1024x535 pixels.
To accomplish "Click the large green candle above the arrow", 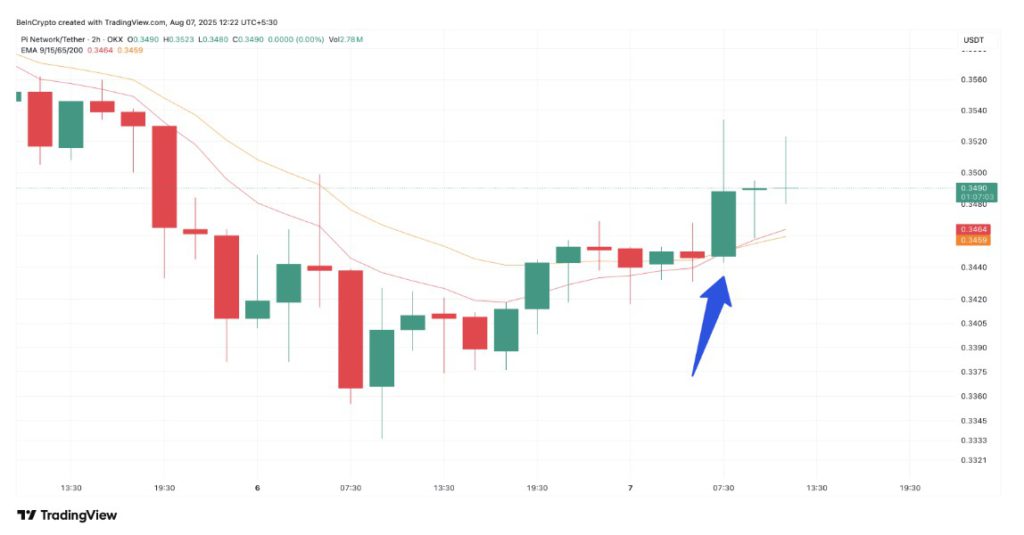I will pos(723,223).
